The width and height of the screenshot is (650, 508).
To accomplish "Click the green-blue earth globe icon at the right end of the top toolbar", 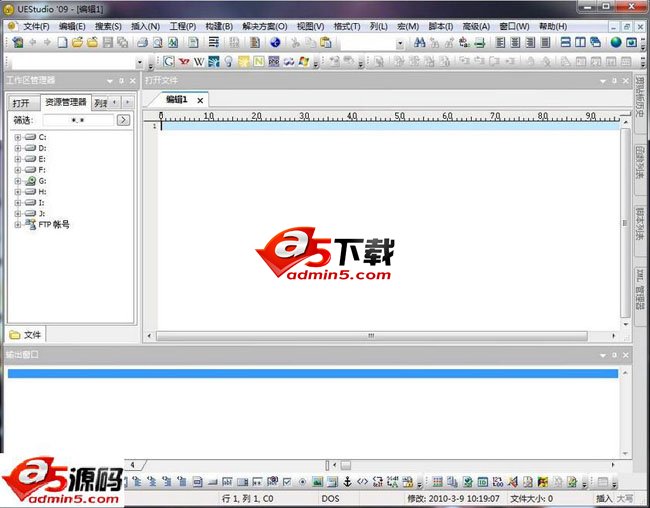I will point(616,42).
